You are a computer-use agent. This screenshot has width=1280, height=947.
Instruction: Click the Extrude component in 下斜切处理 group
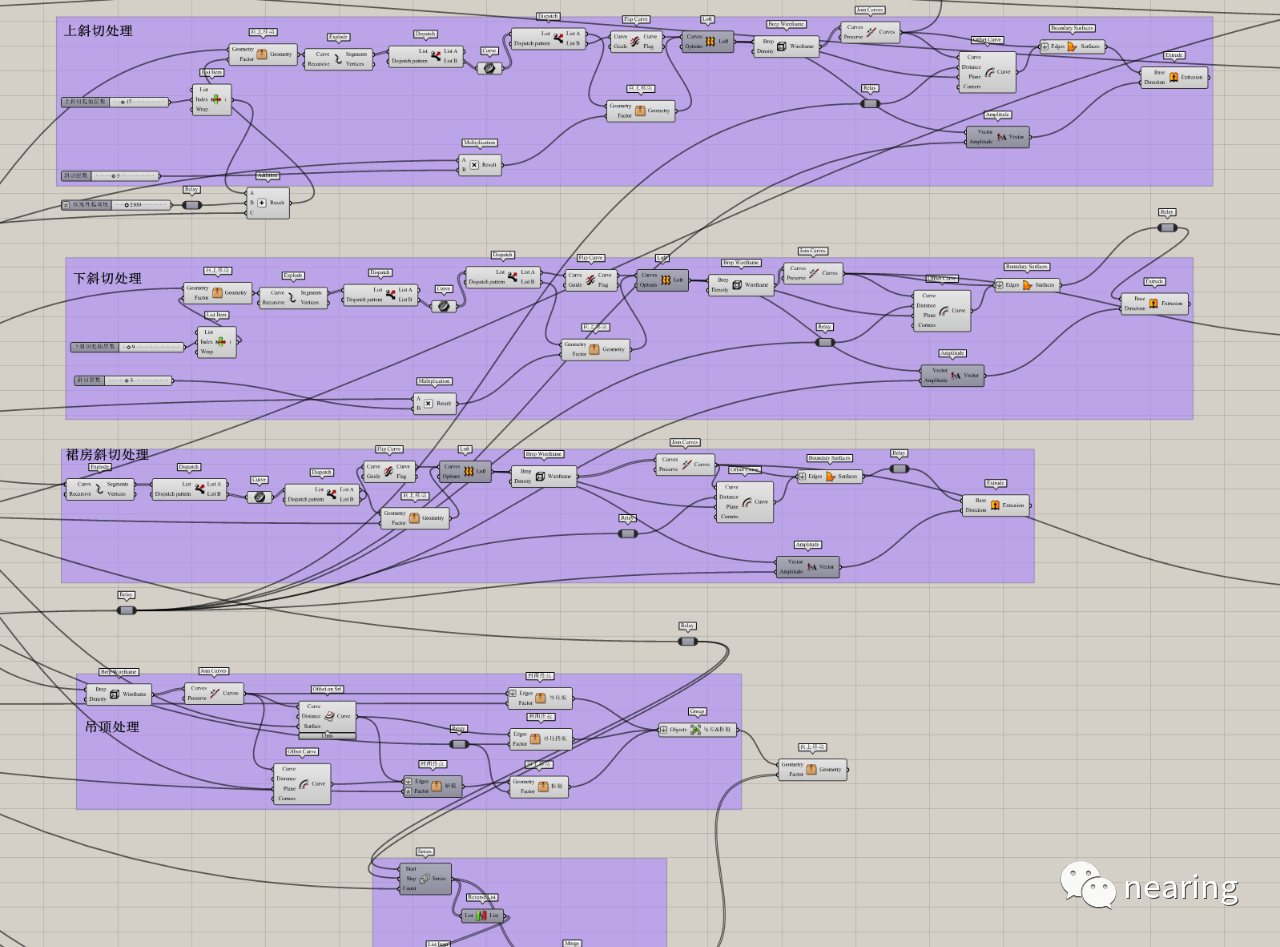click(1154, 303)
